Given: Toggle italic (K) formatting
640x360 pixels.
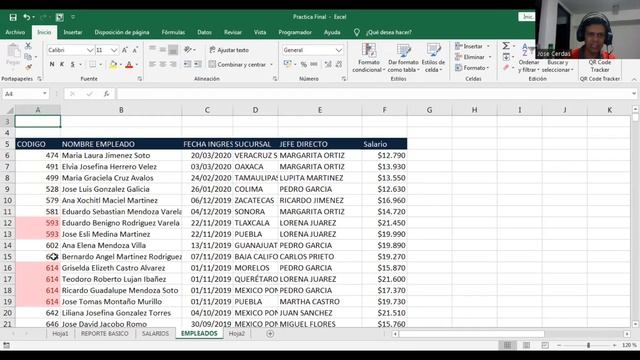Looking at the screenshot, I should point(62,64).
